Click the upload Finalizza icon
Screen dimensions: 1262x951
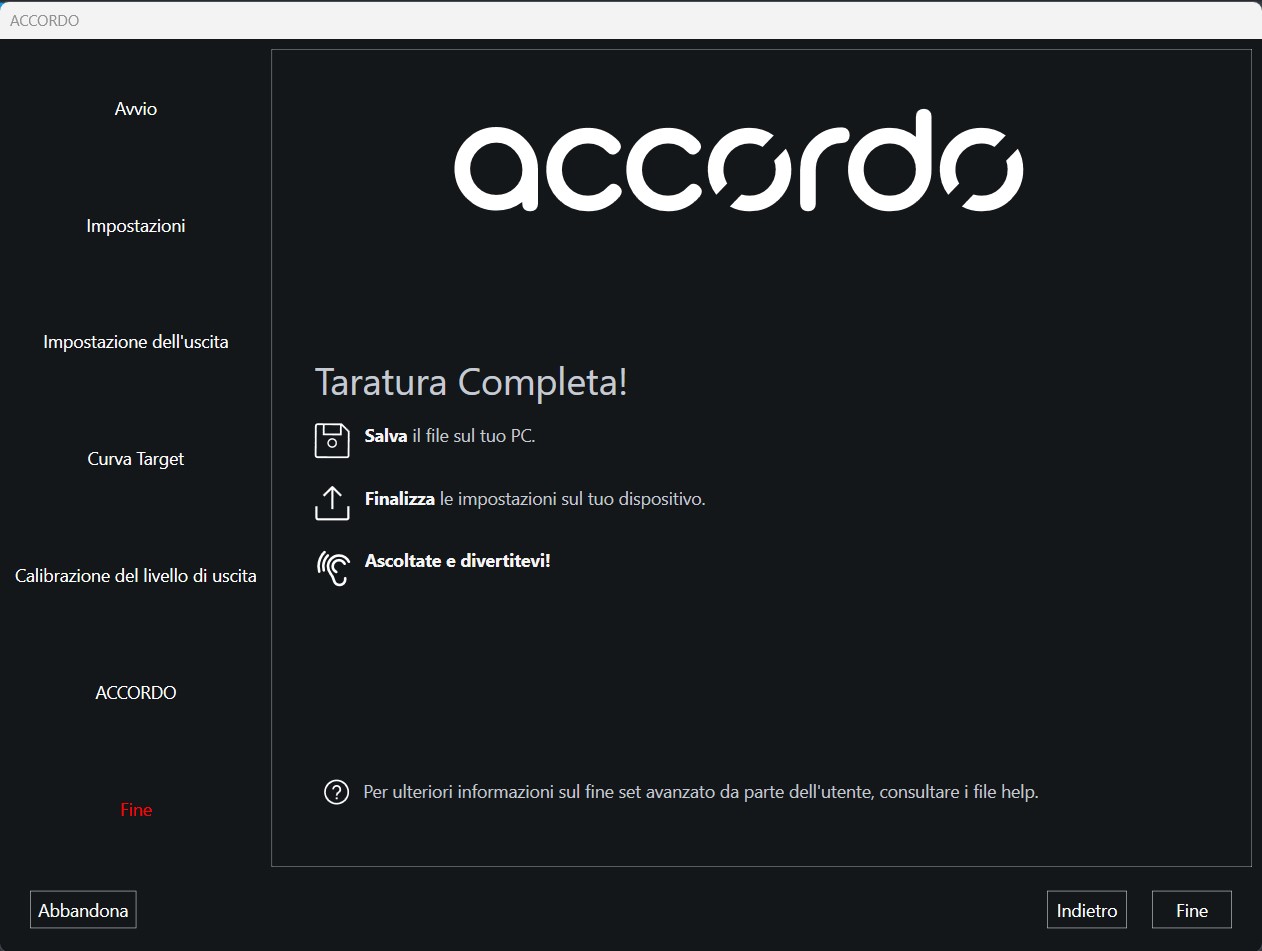(332, 503)
